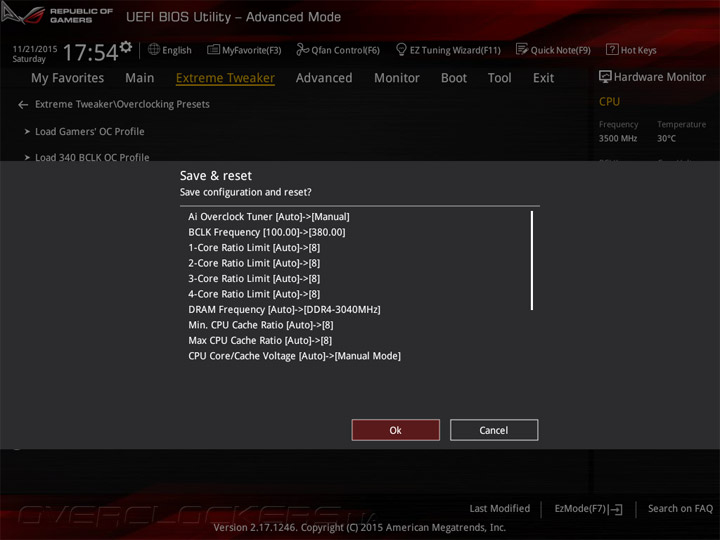This screenshot has height=540, width=720.
Task: Click the English language selector
Action: click(x=177, y=50)
